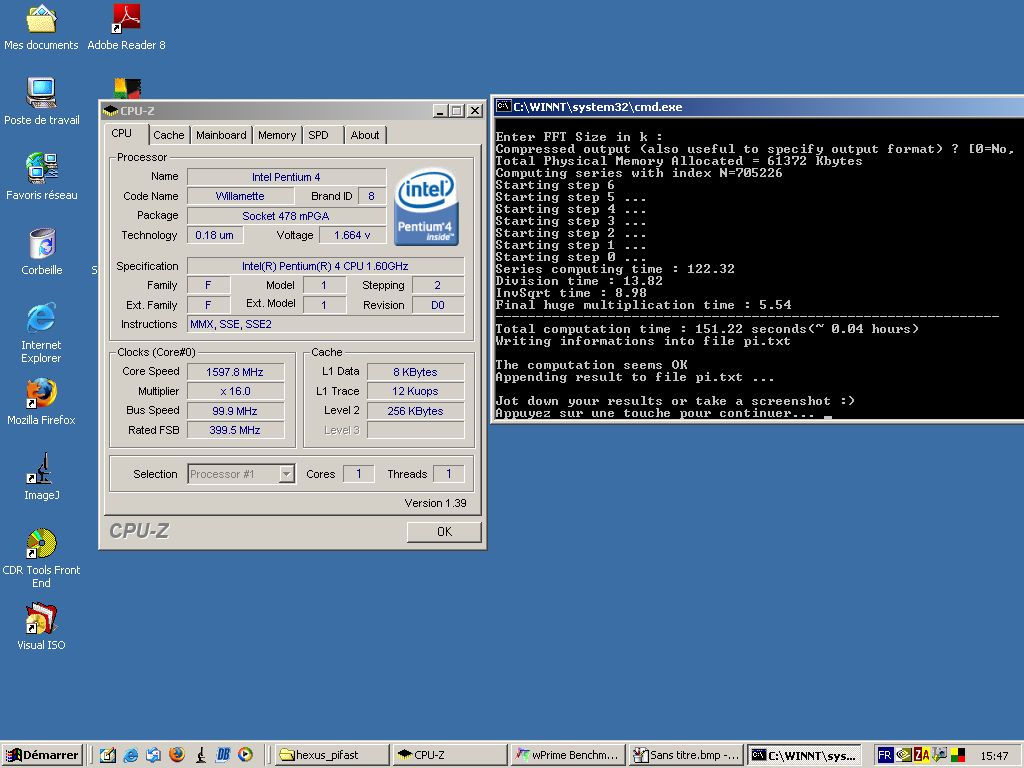
Task: Click the CPU-Z title bar chip icon
Action: (110, 110)
